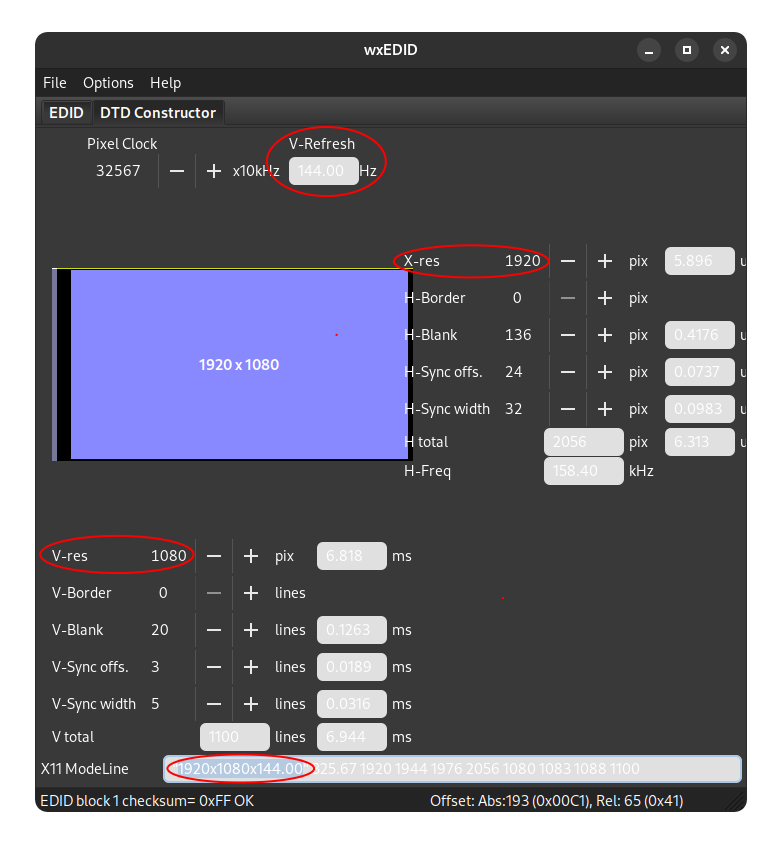The height and width of the screenshot is (850, 782).
Task: Click the X11 ModeLine text field
Action: [452, 769]
